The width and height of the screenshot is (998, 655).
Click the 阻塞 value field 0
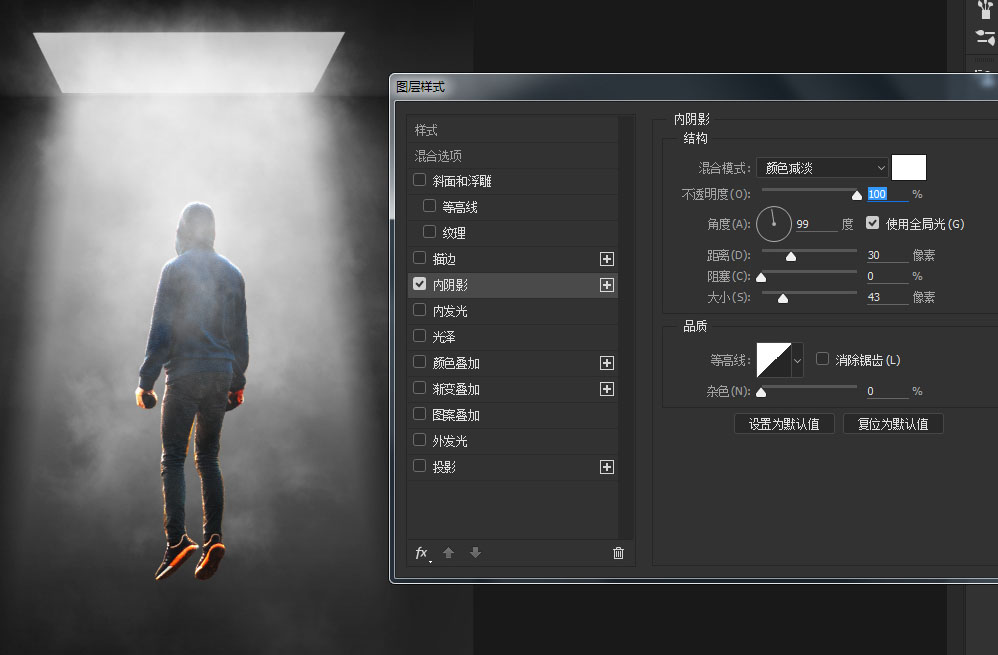887,276
